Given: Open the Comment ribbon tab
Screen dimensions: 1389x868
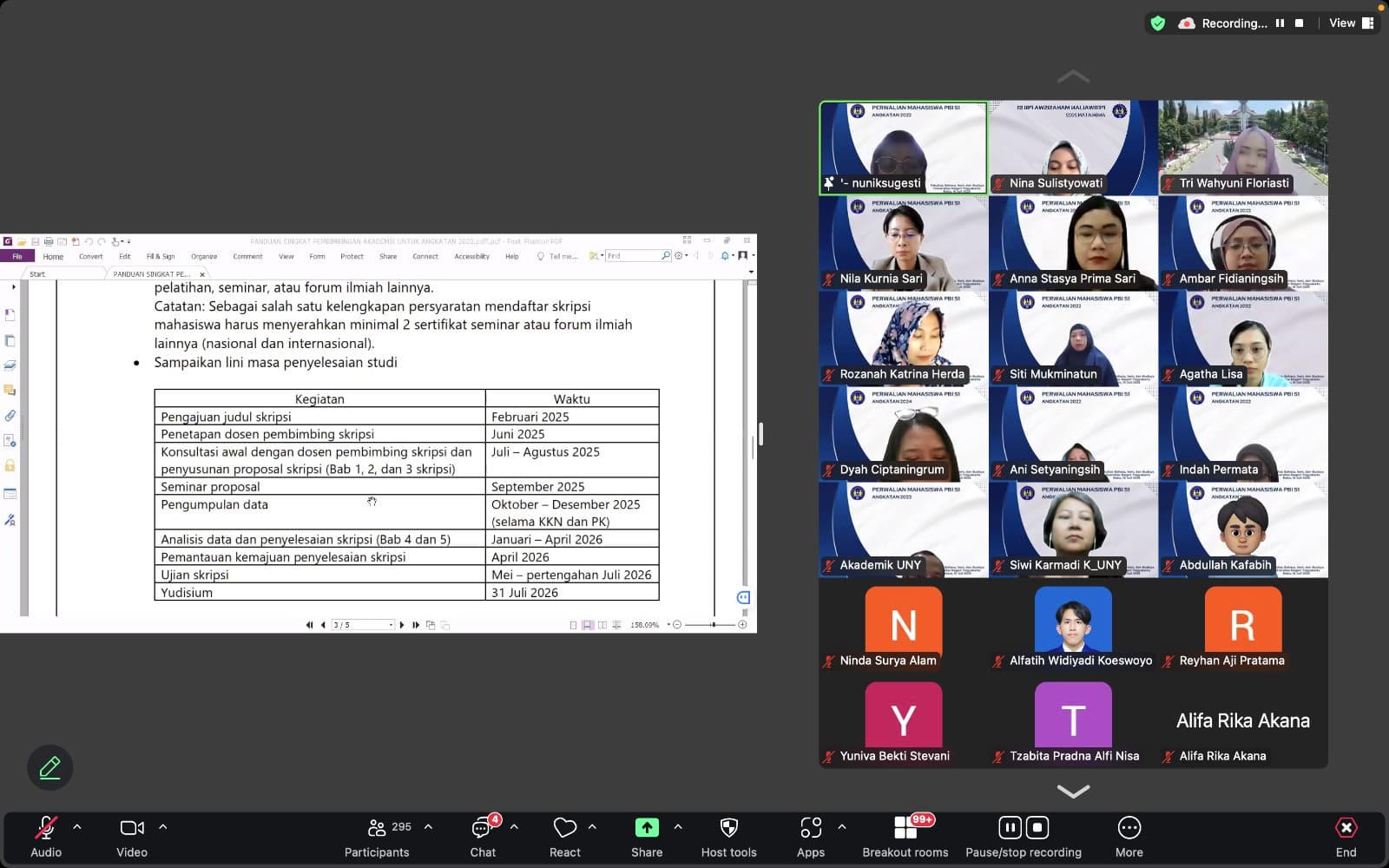Looking at the screenshot, I should 247,256.
